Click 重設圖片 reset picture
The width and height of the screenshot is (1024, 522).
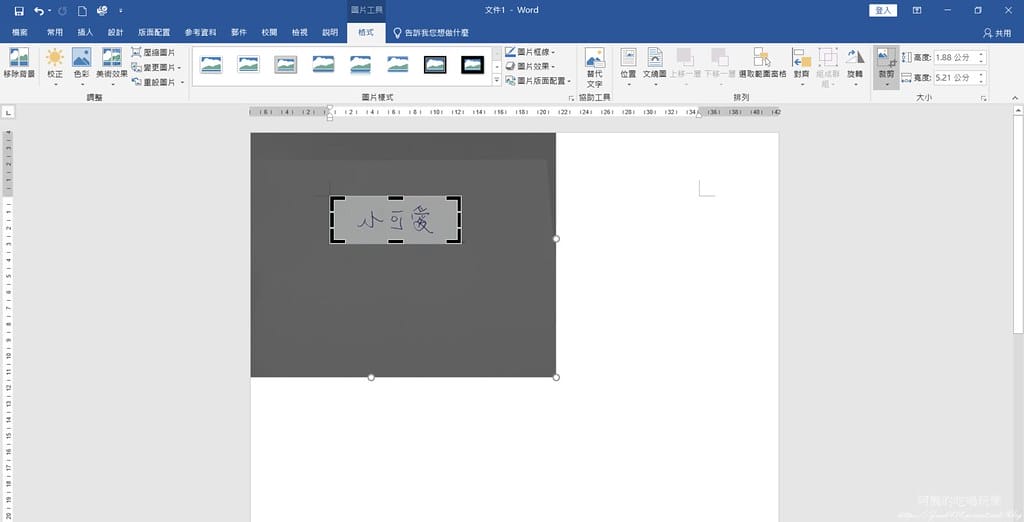coord(157,82)
